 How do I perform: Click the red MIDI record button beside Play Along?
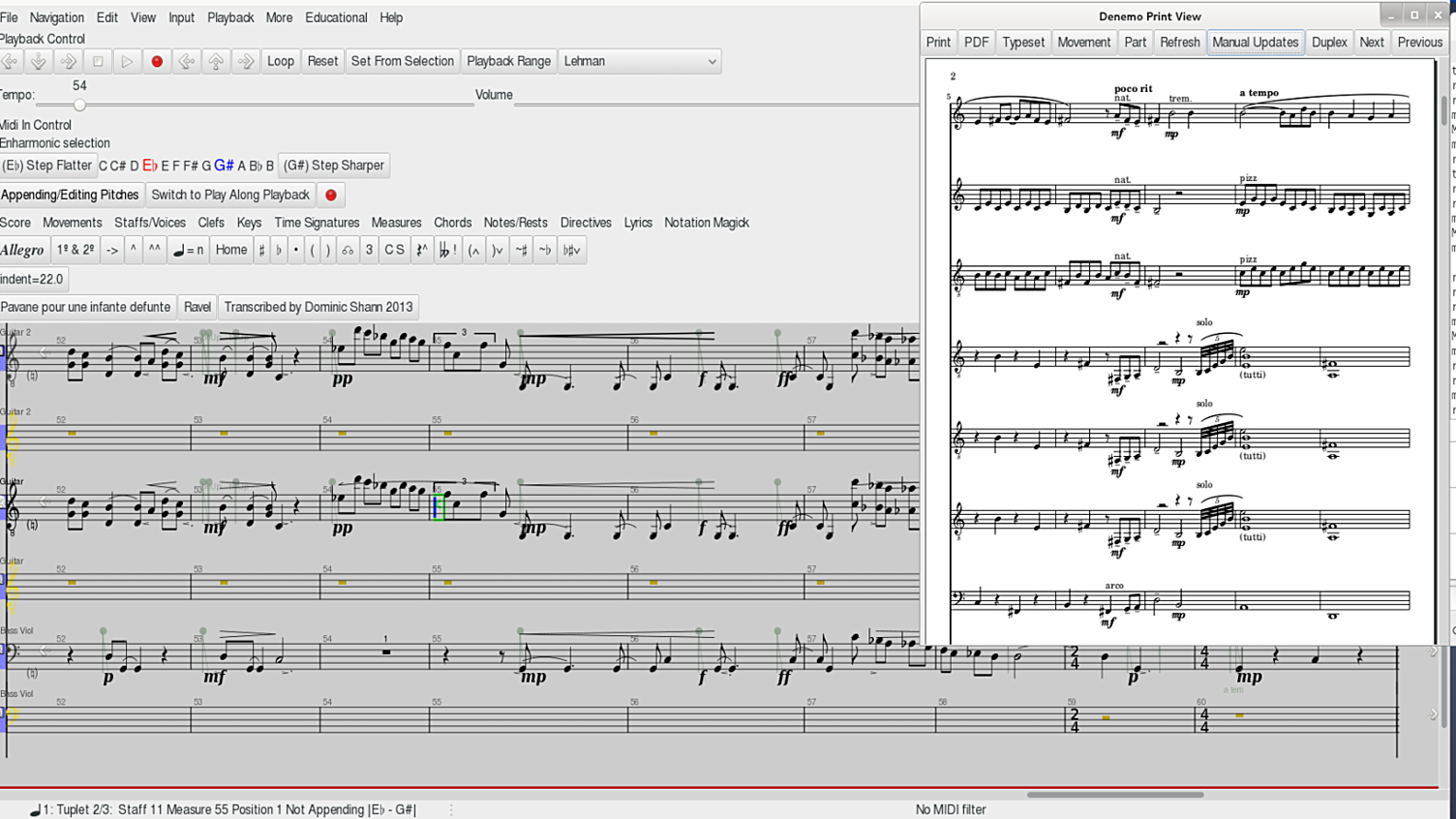click(331, 195)
